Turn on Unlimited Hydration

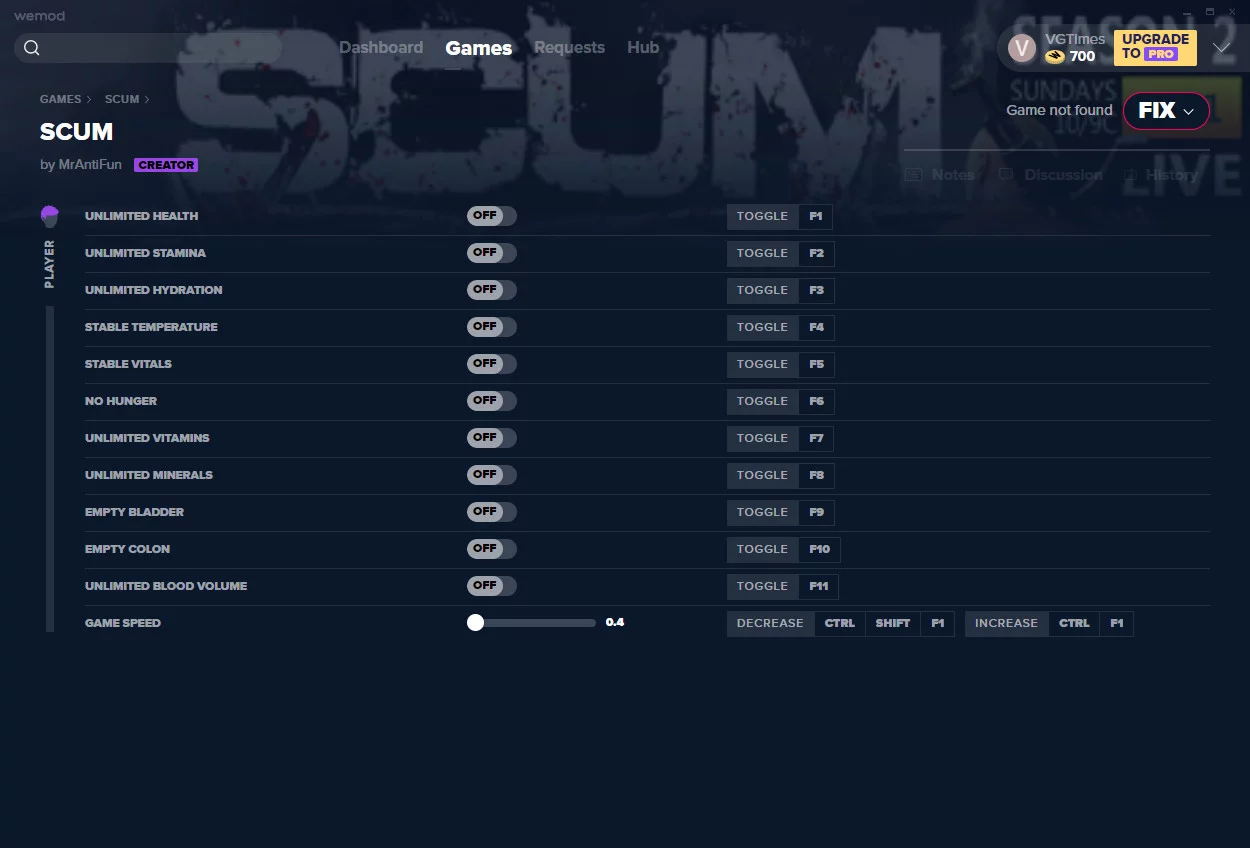point(492,290)
